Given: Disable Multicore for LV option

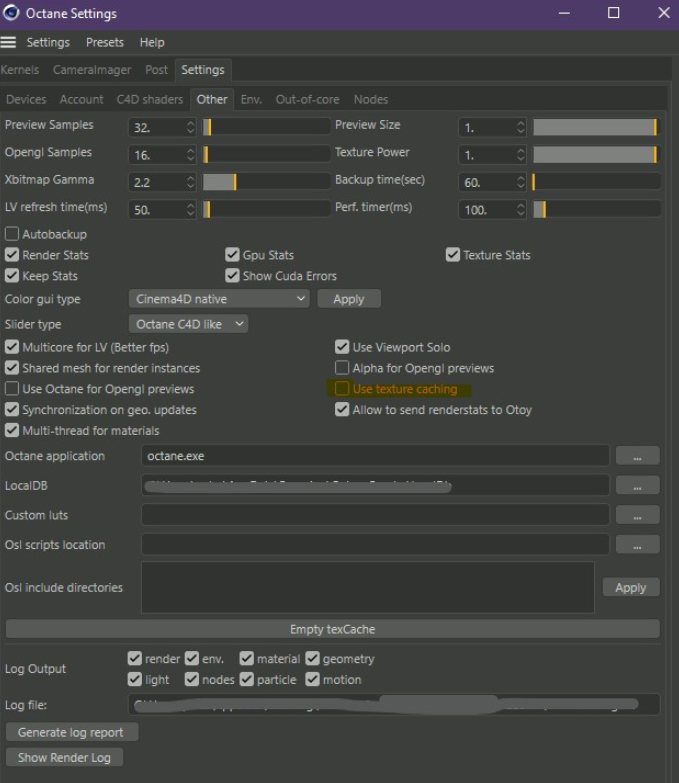Looking at the screenshot, I should coord(12,347).
